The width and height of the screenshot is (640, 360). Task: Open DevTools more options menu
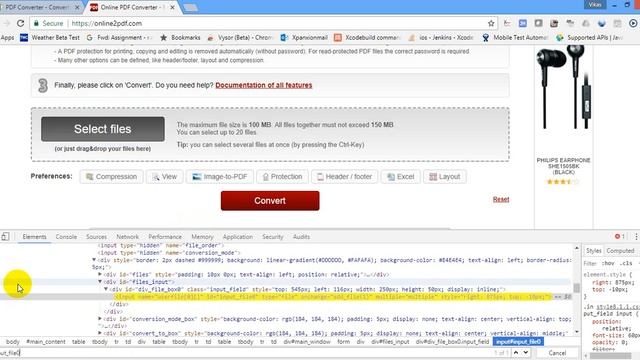pyautogui.click(x=636, y=237)
